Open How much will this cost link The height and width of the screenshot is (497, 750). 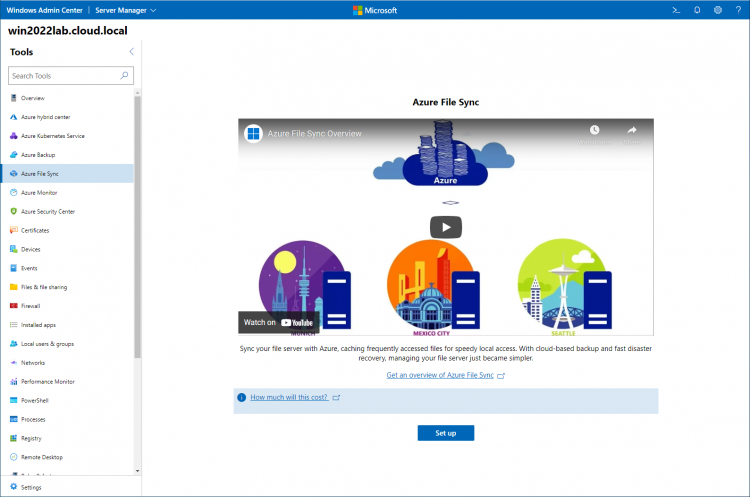coord(289,397)
